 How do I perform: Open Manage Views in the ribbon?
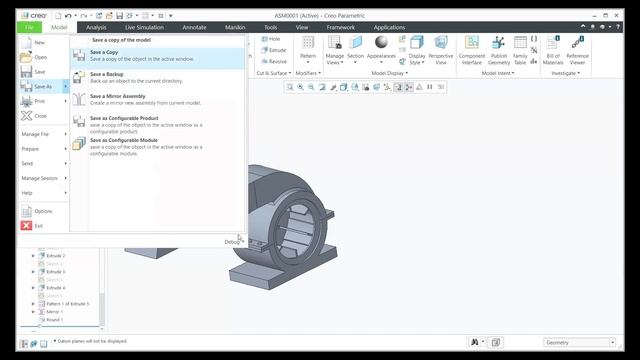tap(335, 50)
